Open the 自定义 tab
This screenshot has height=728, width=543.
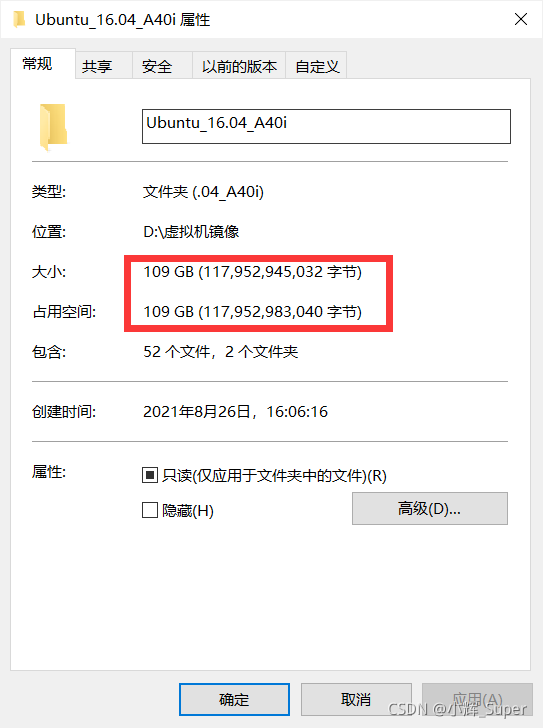(x=317, y=66)
